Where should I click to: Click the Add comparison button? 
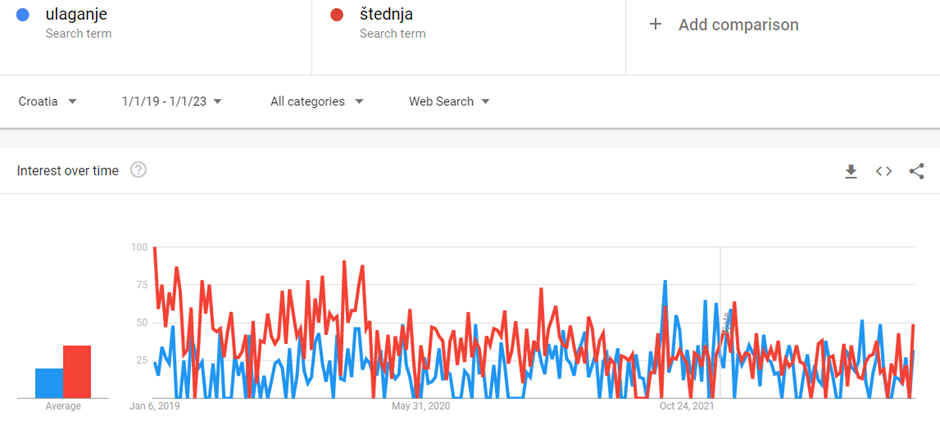tap(724, 25)
